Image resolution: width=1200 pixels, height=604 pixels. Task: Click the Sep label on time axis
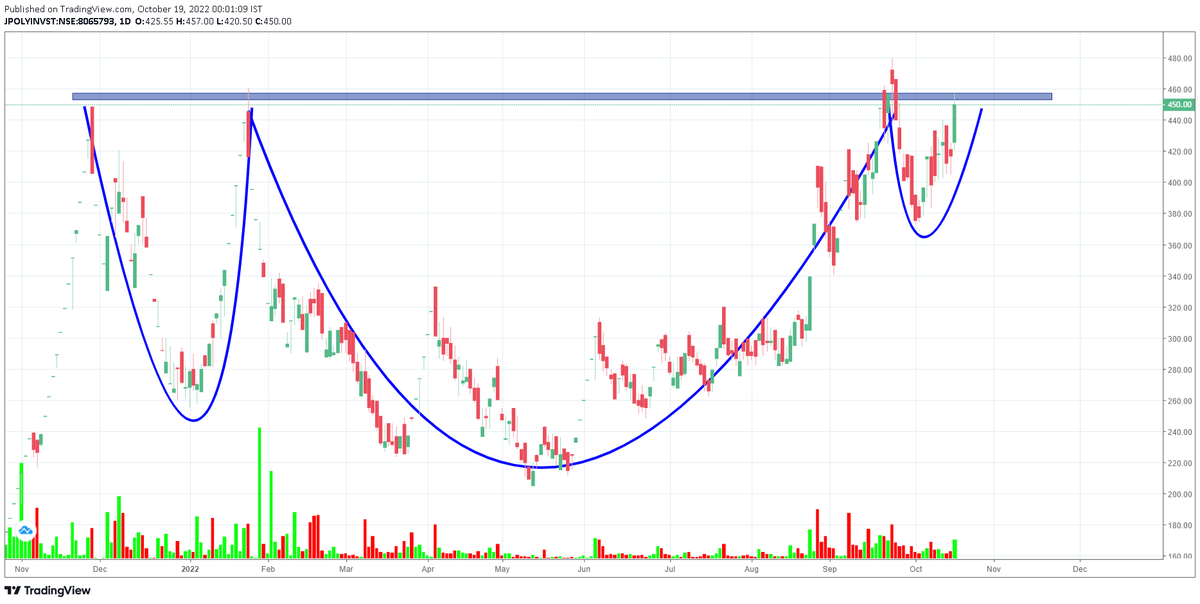(x=829, y=568)
